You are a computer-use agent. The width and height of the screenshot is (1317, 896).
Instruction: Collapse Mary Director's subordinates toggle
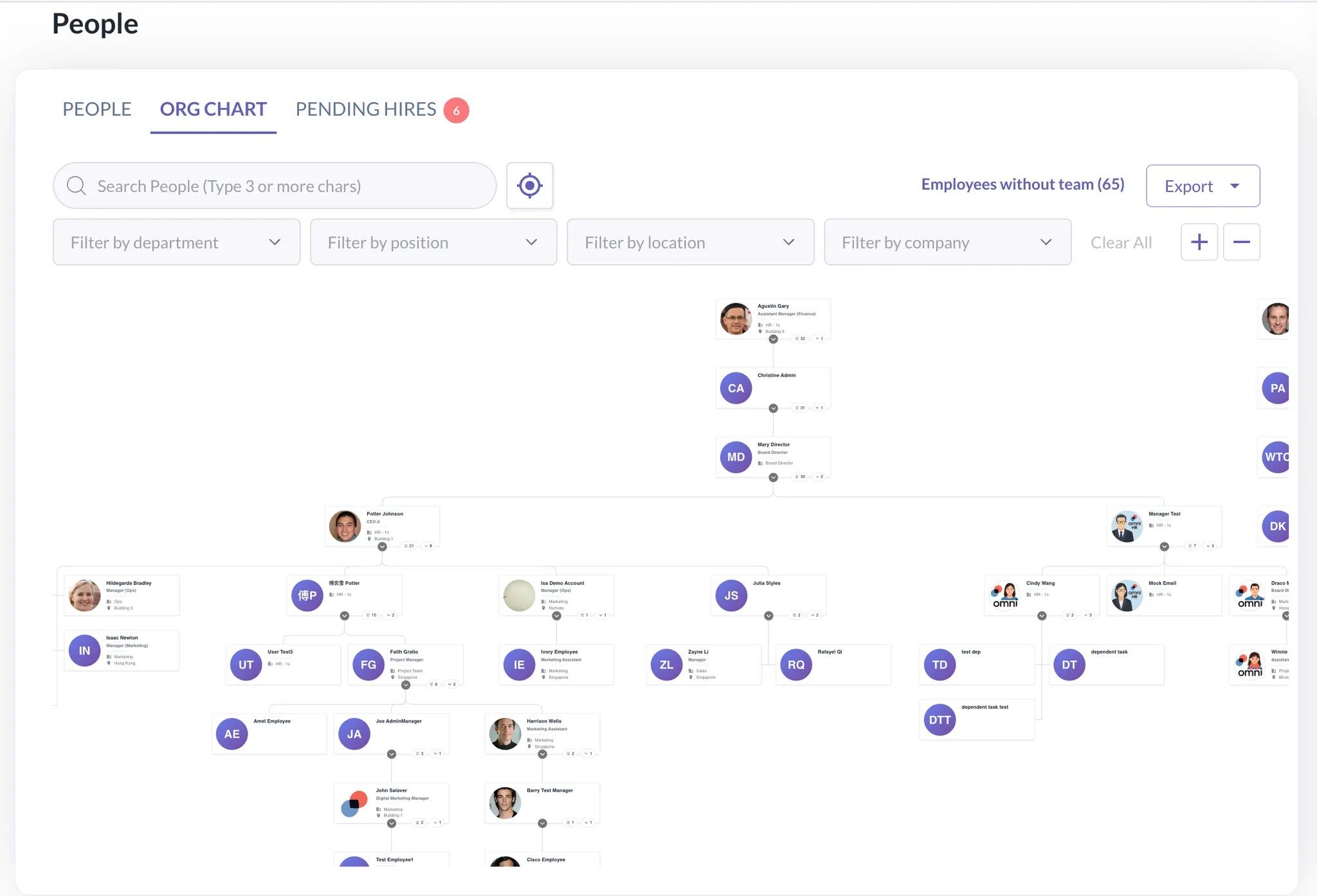click(x=773, y=477)
